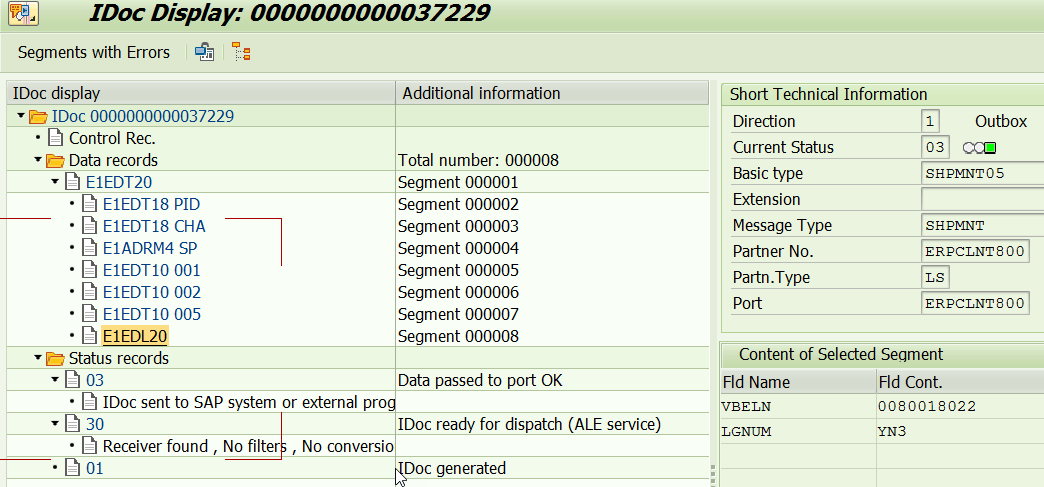Click Segments with Errors button

94,52
